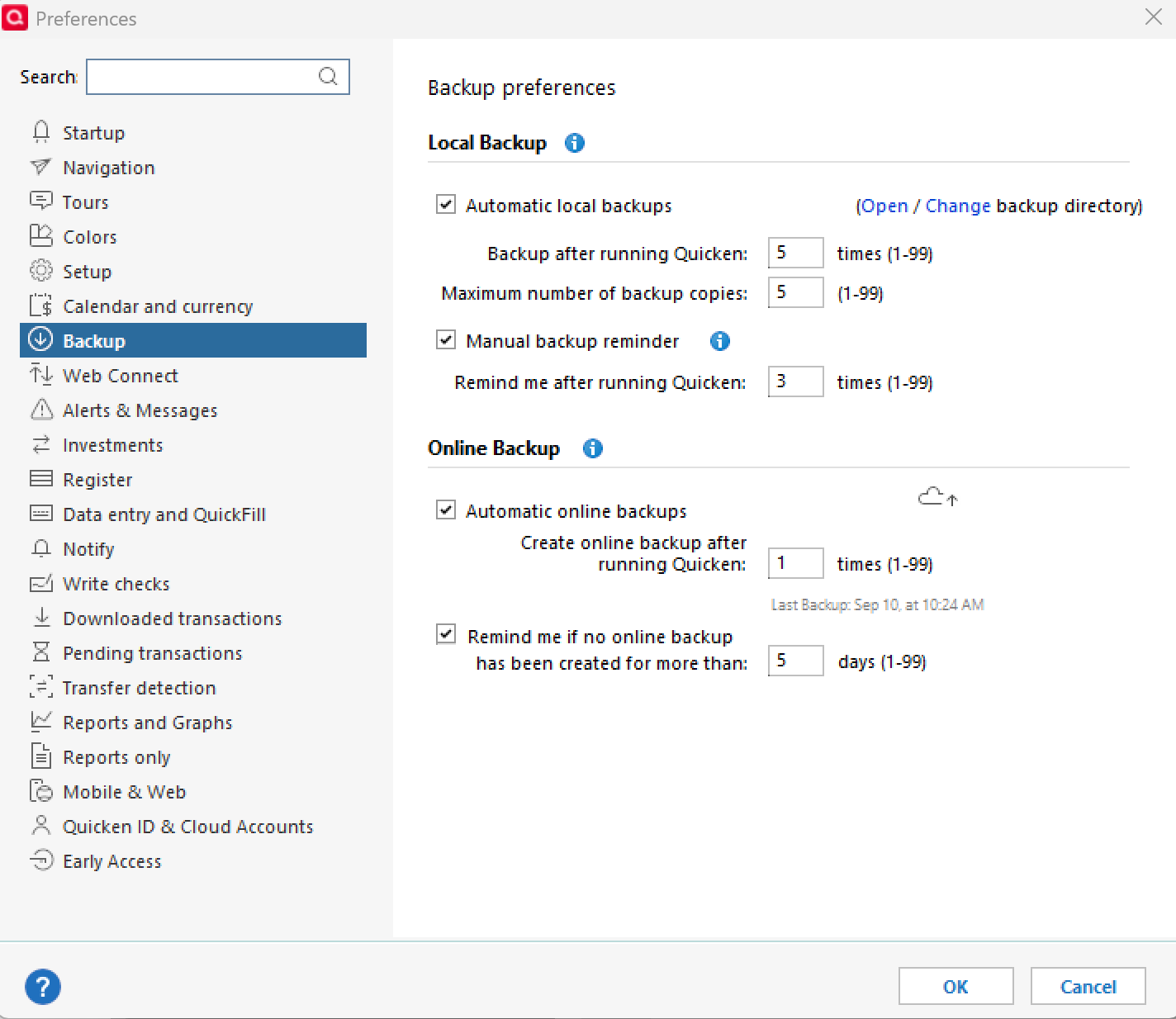Uncheck Remind me if no online backup
1176x1019 pixels.
click(446, 634)
